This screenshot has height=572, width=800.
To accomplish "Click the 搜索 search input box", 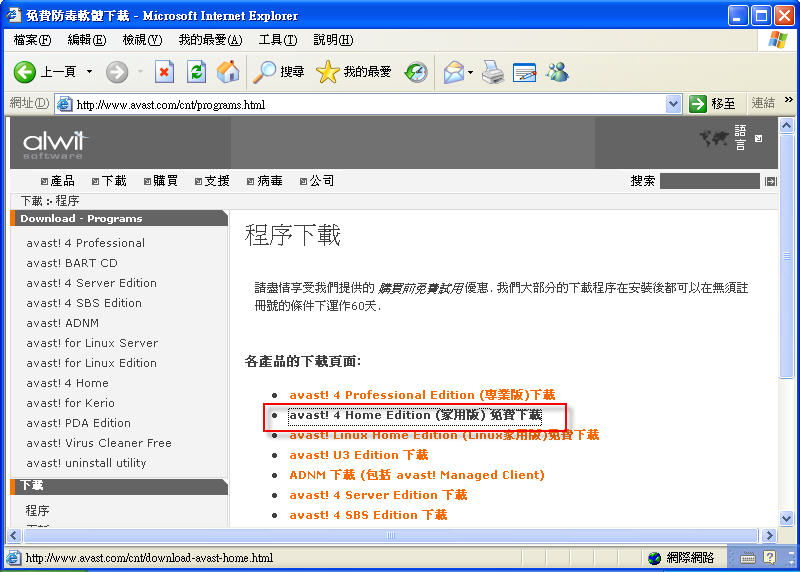I will click(709, 181).
